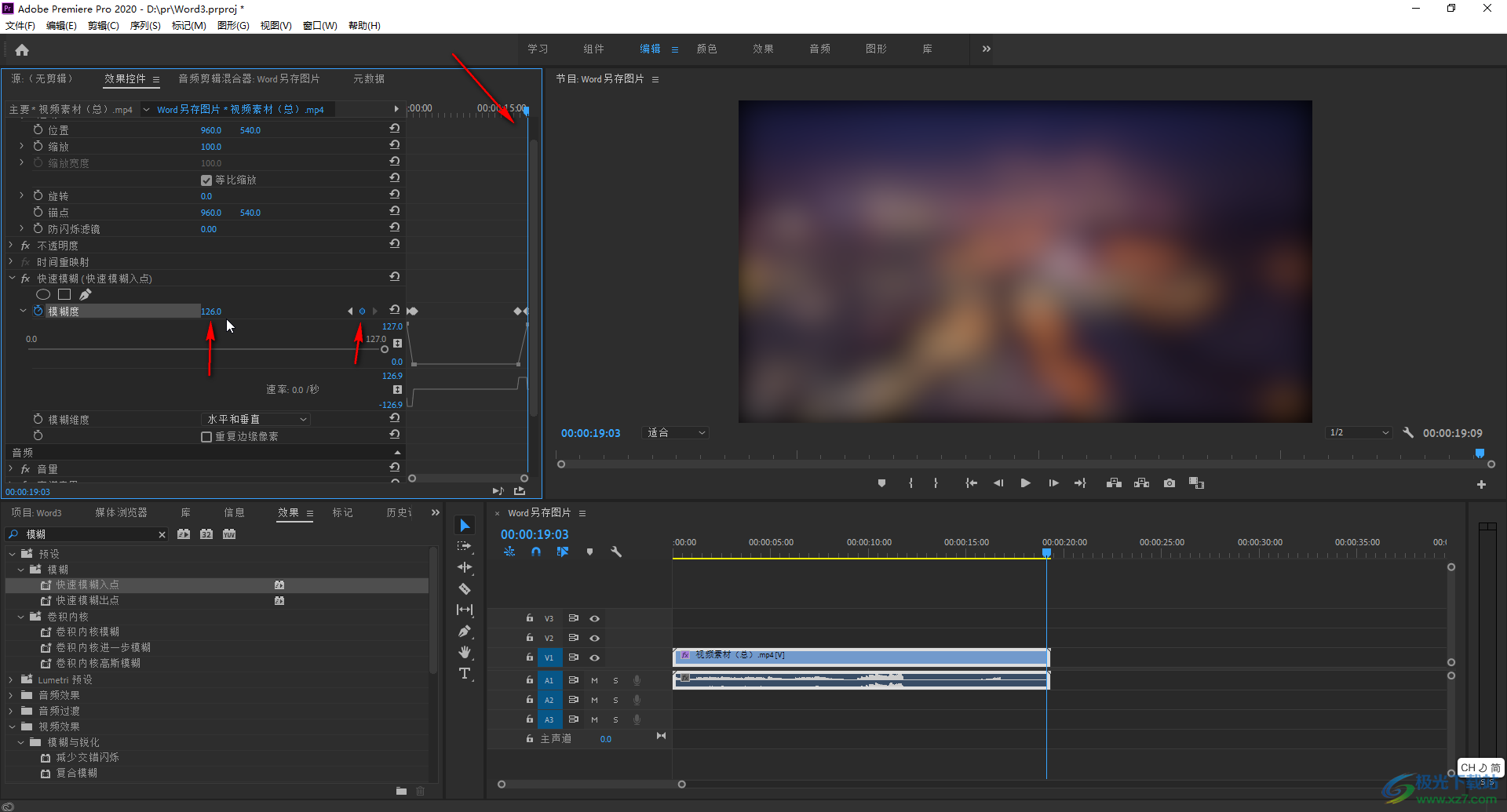This screenshot has width=1507, height=812.
Task: Toggle blurriness animation stopwatch
Action: coord(38,311)
